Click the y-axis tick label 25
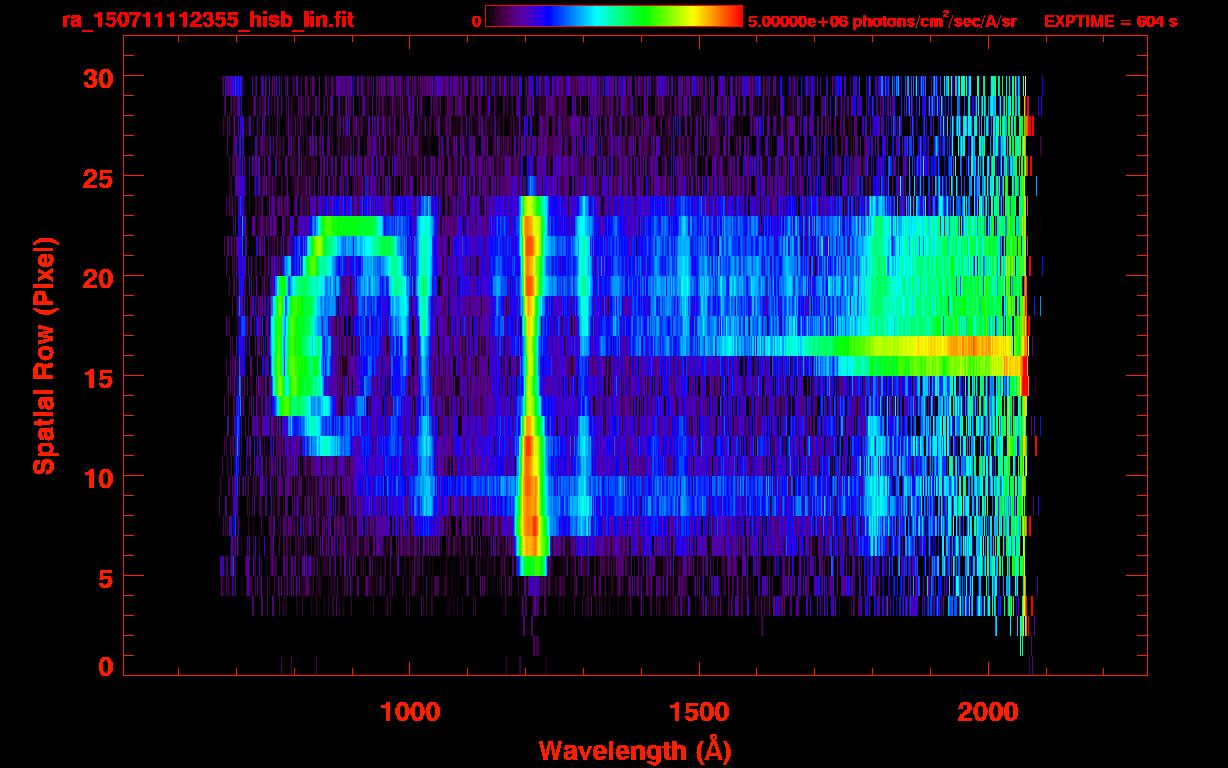This screenshot has height=768, width=1228. point(98,177)
